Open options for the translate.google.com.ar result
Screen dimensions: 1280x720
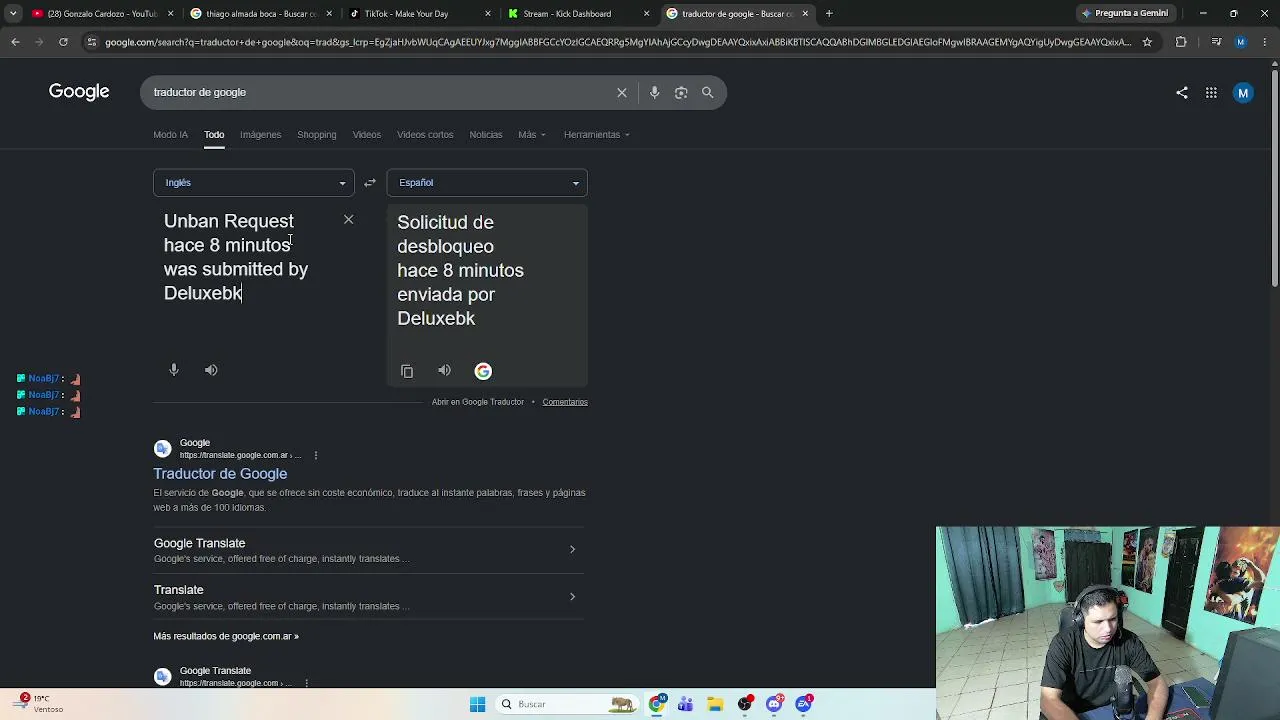pyautogui.click(x=316, y=456)
